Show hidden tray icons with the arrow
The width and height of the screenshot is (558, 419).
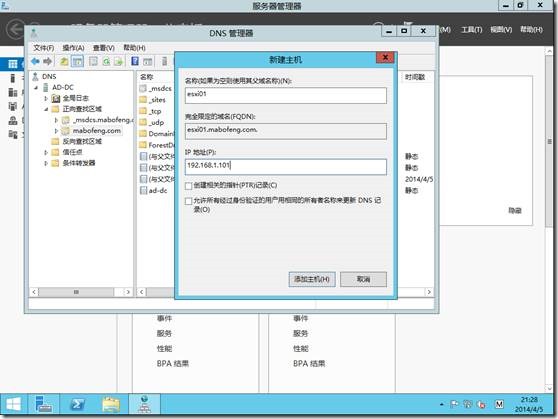(442, 404)
